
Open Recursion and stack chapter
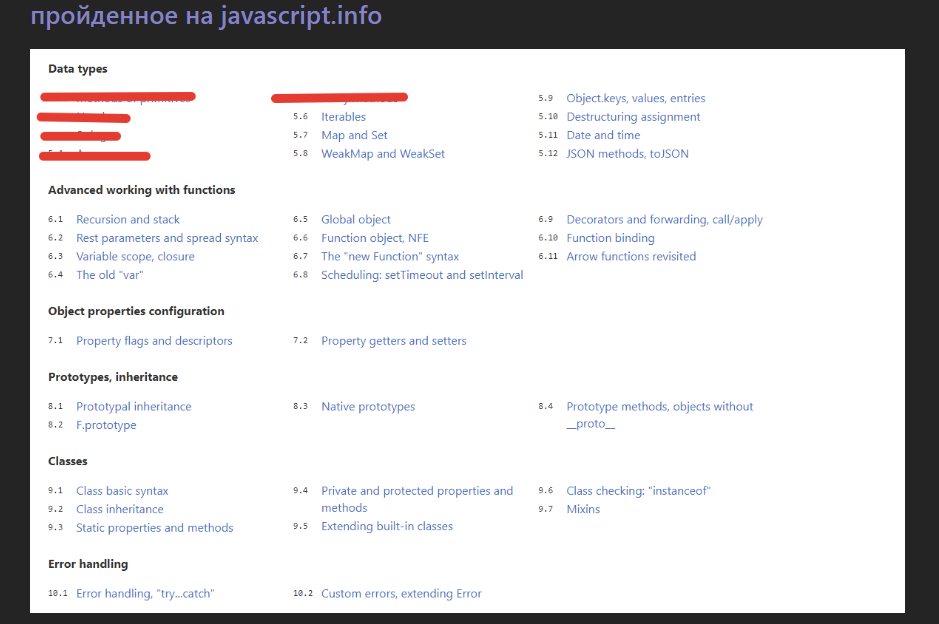128,220
